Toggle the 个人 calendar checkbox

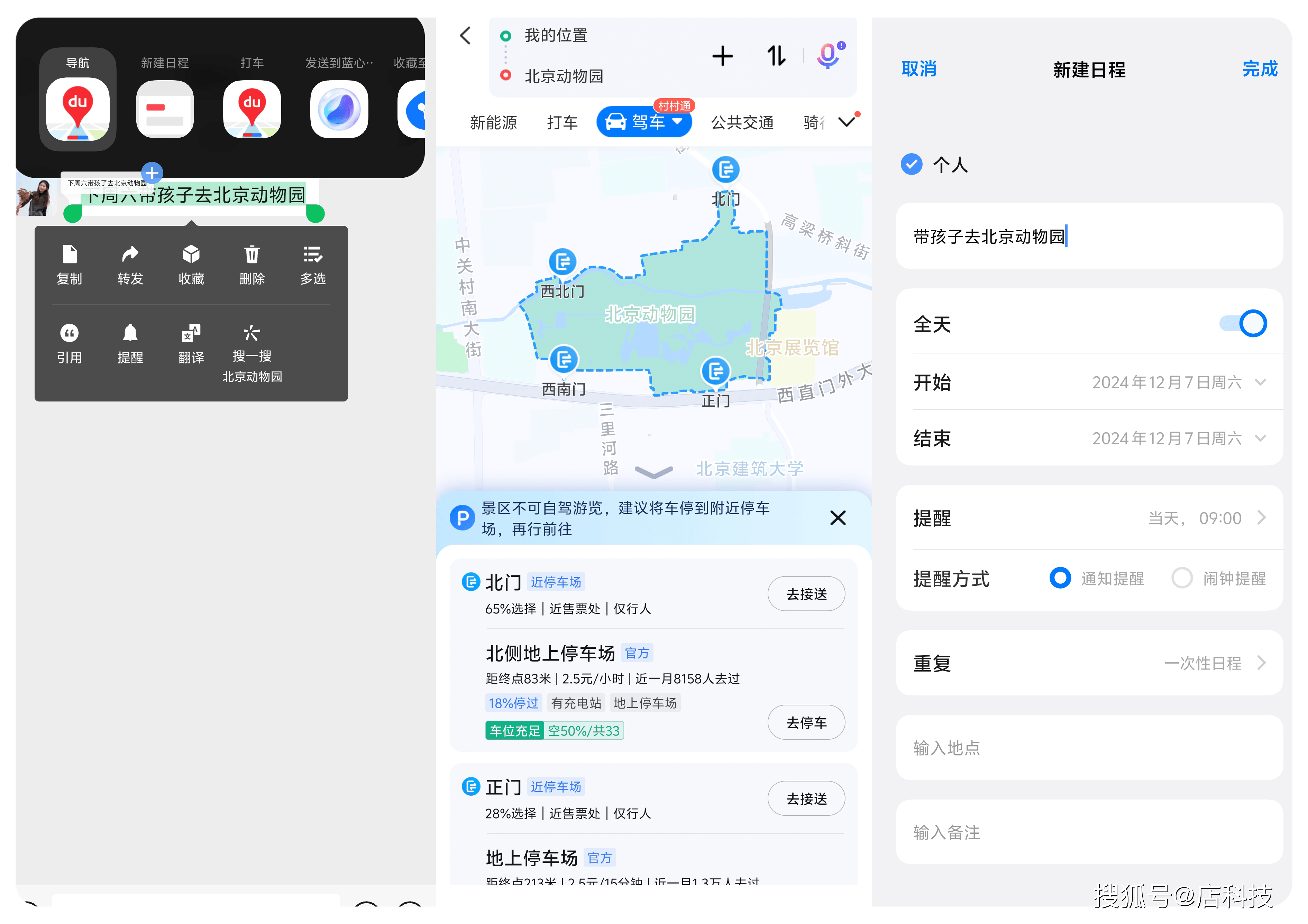911,164
